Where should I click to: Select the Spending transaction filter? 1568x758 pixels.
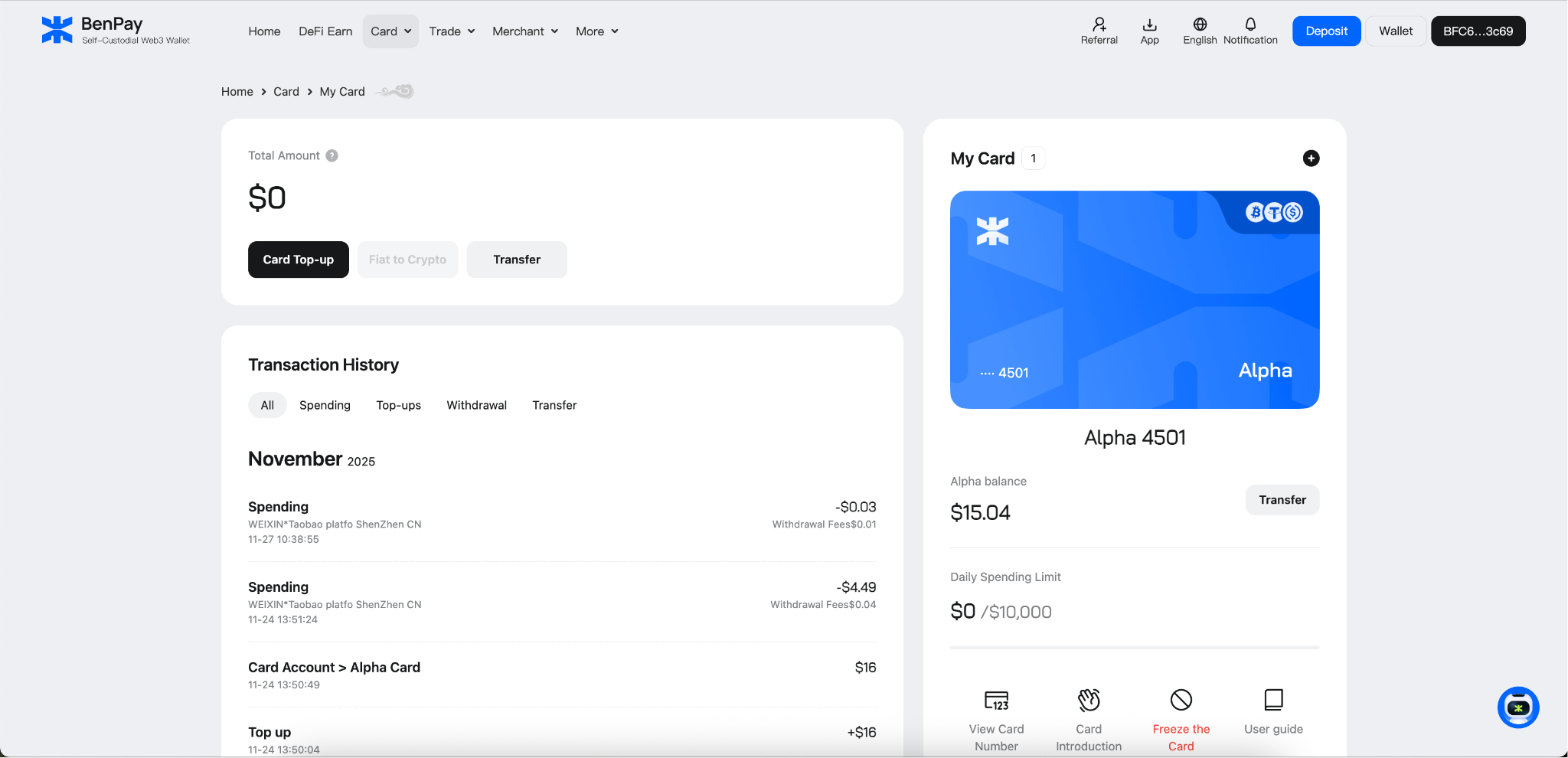(x=325, y=405)
